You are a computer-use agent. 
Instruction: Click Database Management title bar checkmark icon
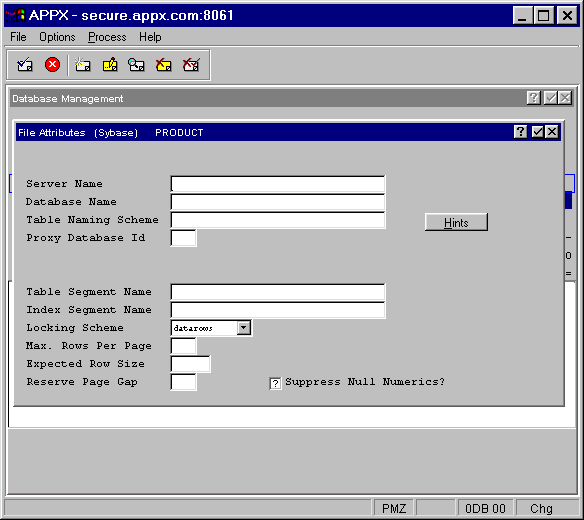pos(550,98)
